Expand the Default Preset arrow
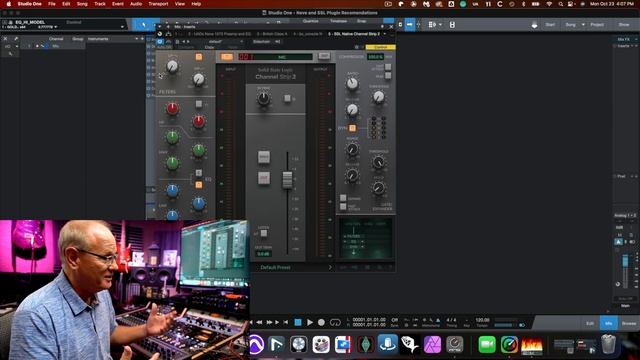Image resolution: width=640 pixels, height=360 pixels. click(330, 267)
